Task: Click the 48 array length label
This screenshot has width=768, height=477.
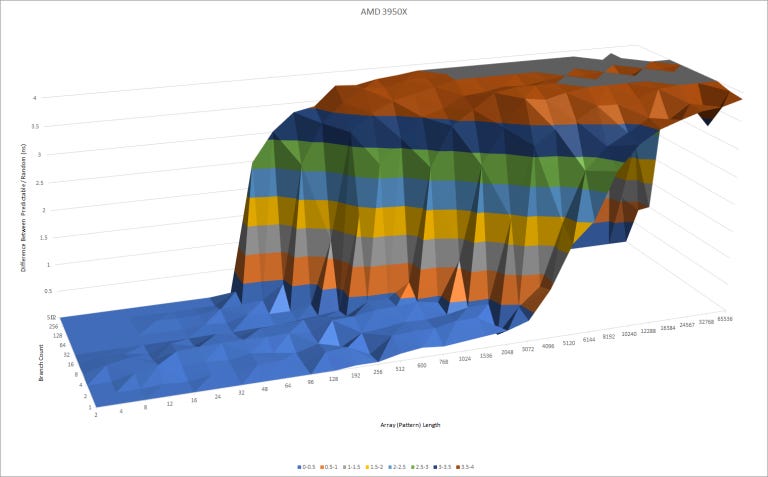Action: 264,389
